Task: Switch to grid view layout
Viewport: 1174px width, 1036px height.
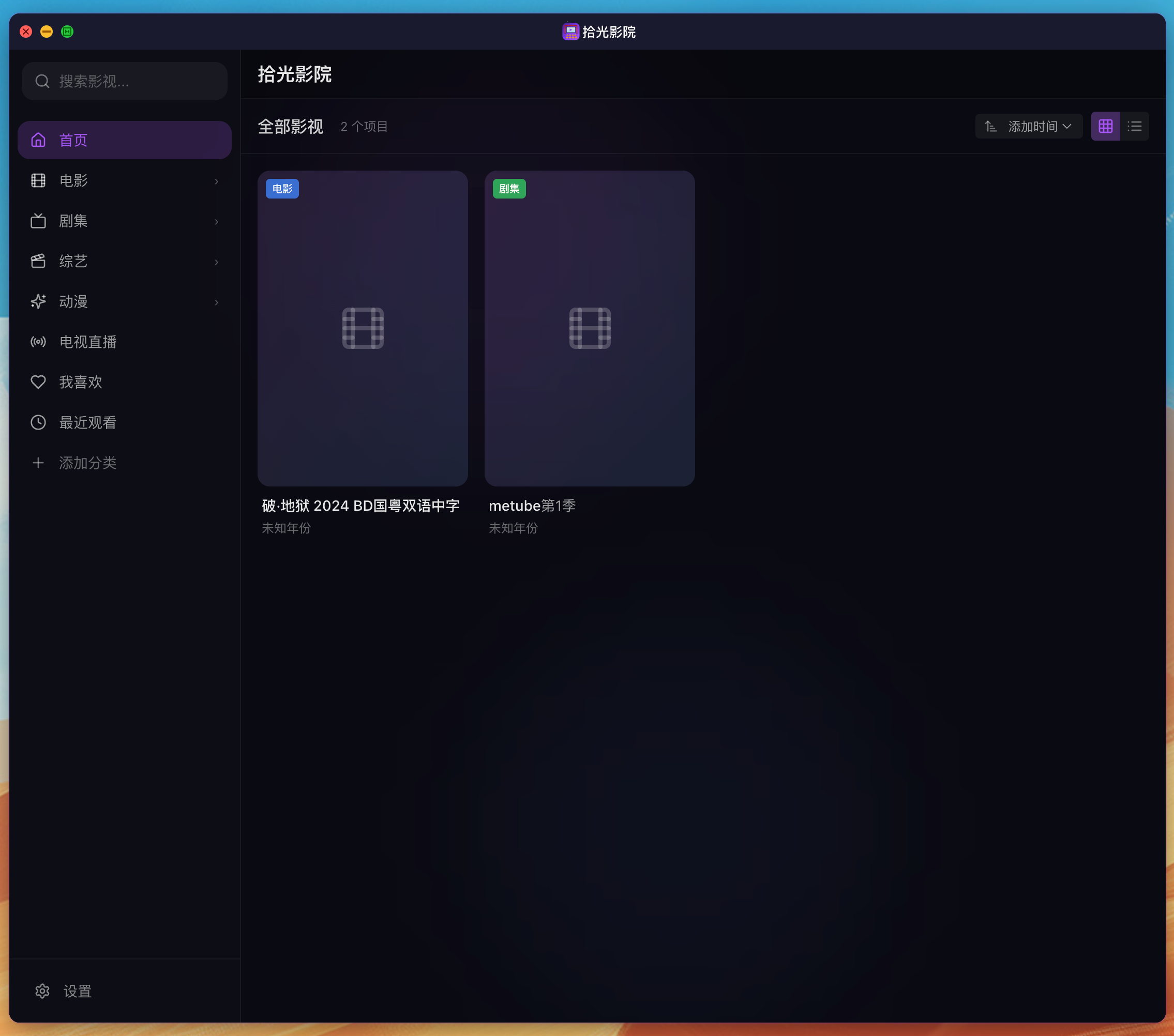Action: (1105, 126)
